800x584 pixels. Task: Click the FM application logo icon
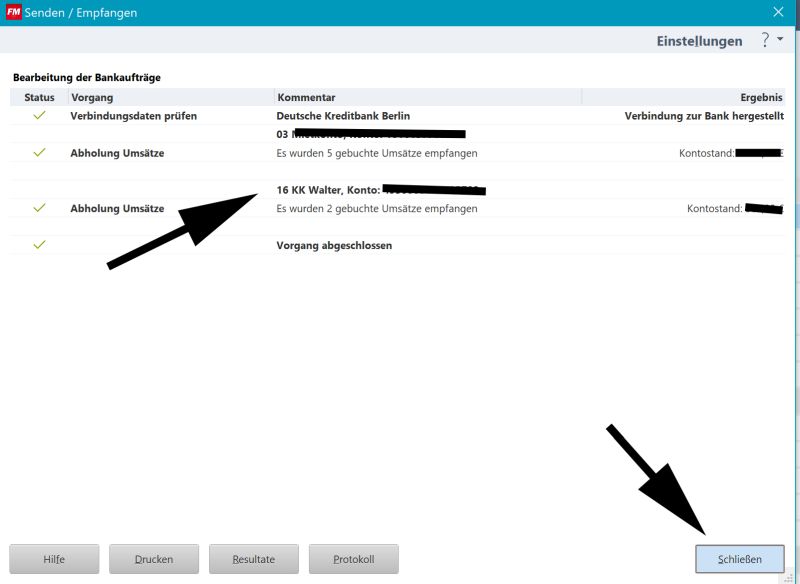tap(13, 12)
